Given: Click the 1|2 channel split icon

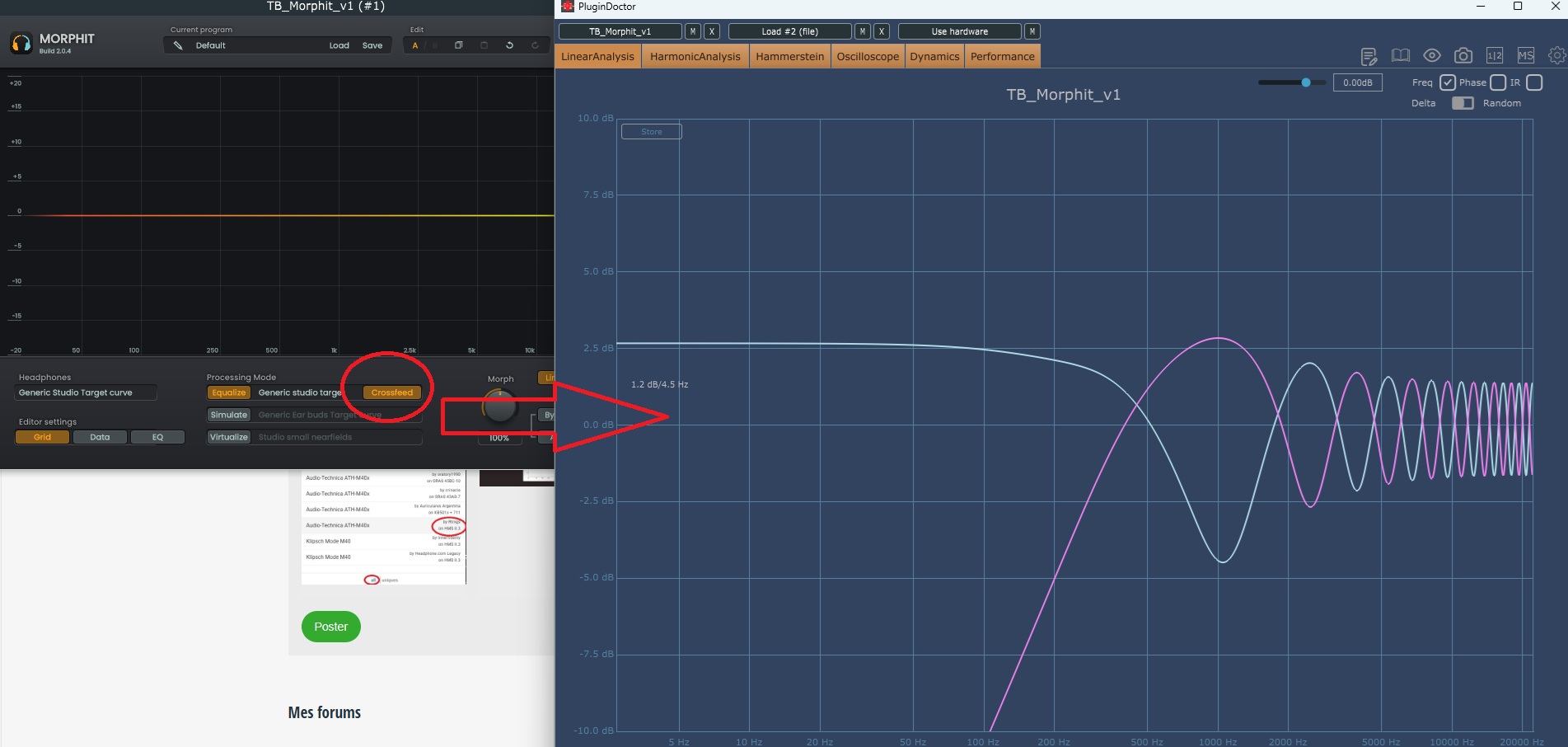Looking at the screenshot, I should (1495, 55).
